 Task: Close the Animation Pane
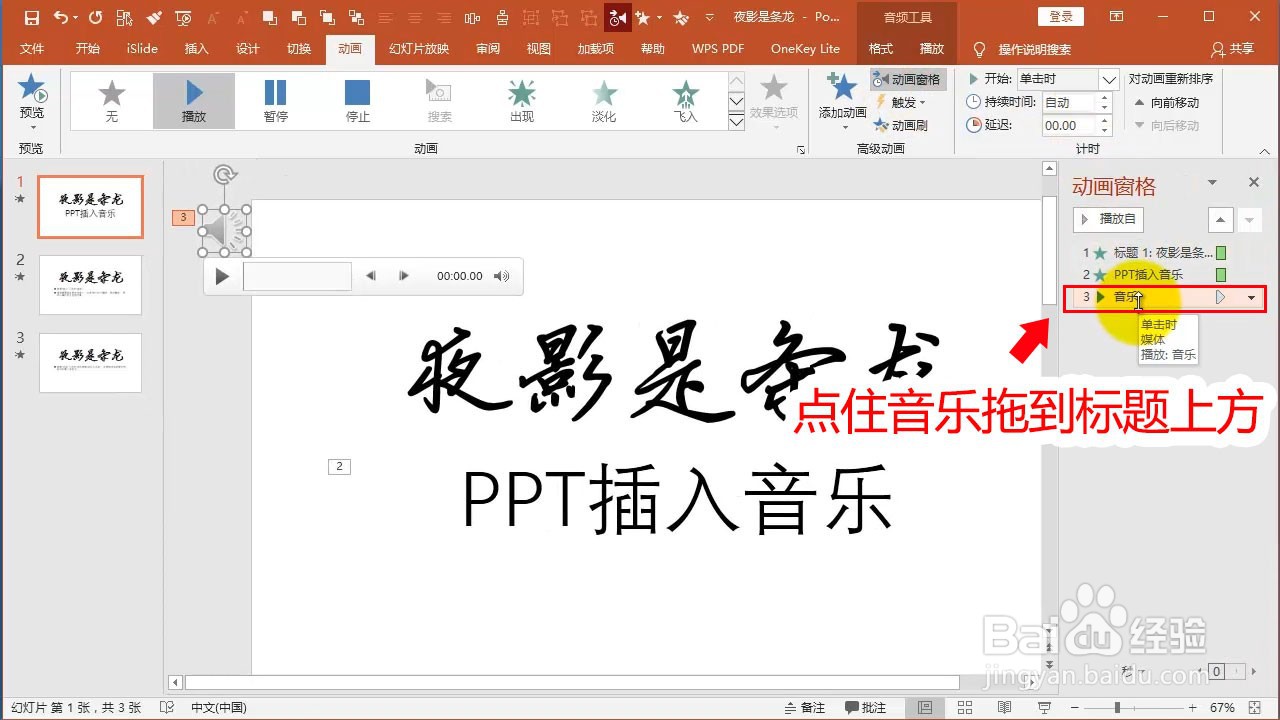click(x=1254, y=182)
